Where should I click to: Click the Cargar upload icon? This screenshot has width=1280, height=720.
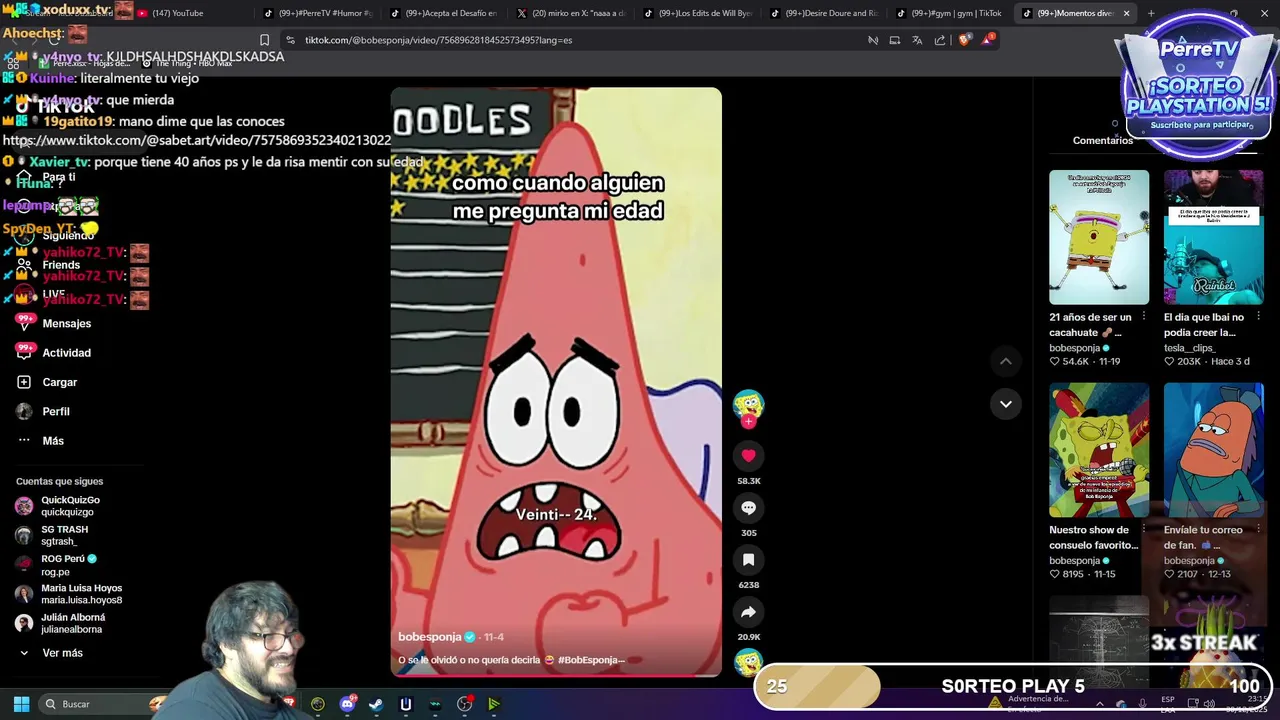click(24, 382)
